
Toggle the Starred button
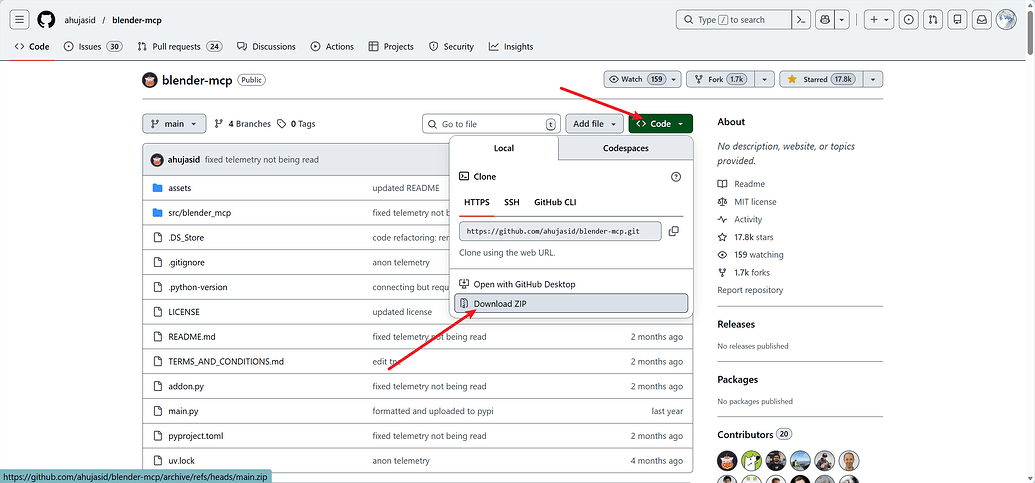coord(821,79)
